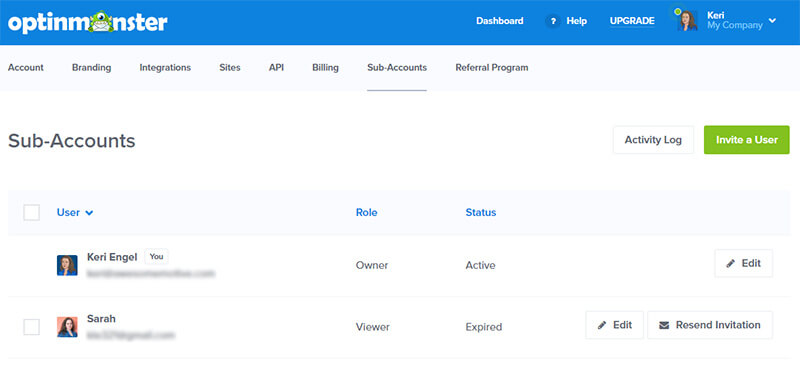Viewport: 800px width, 373px height.
Task: Click the Keri Engel name
Action: coord(112,257)
